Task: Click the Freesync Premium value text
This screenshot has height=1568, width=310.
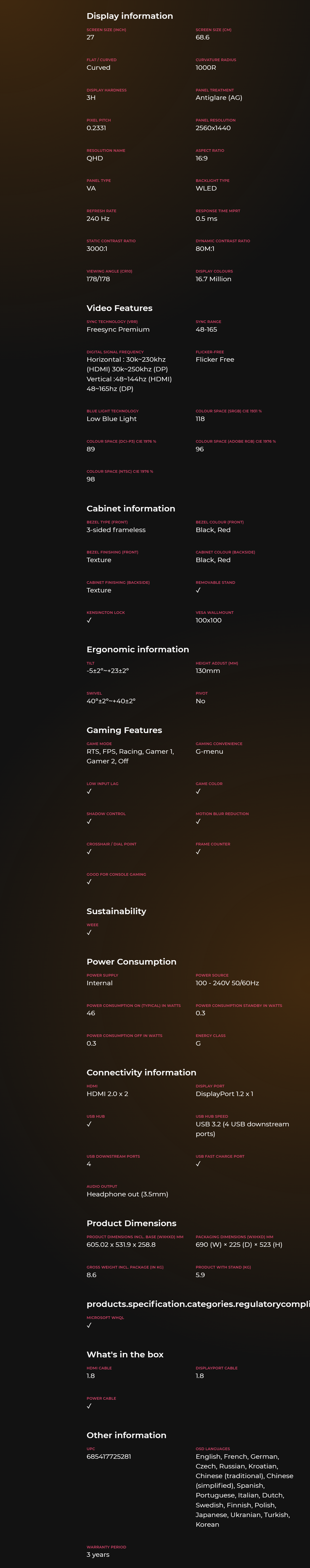Action: click(x=118, y=330)
